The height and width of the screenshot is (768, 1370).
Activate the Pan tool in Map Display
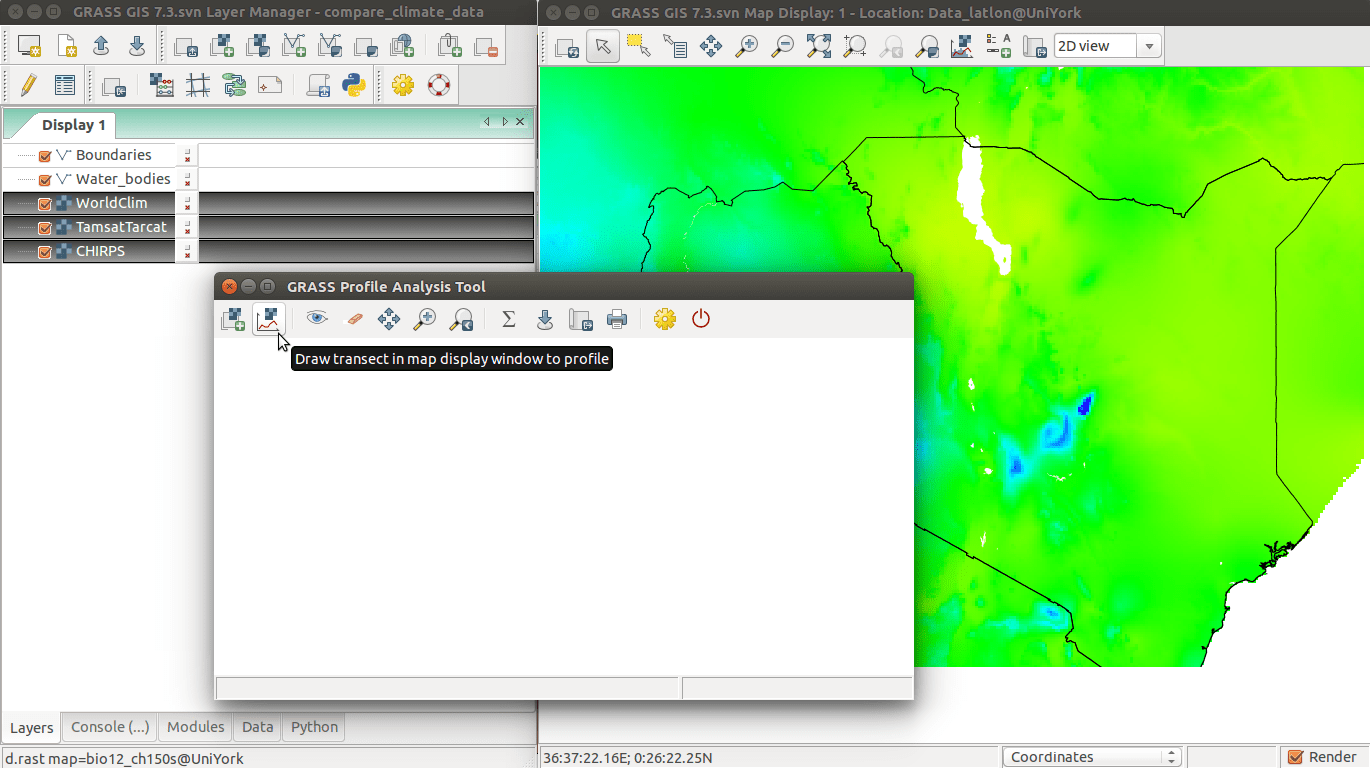(x=710, y=46)
